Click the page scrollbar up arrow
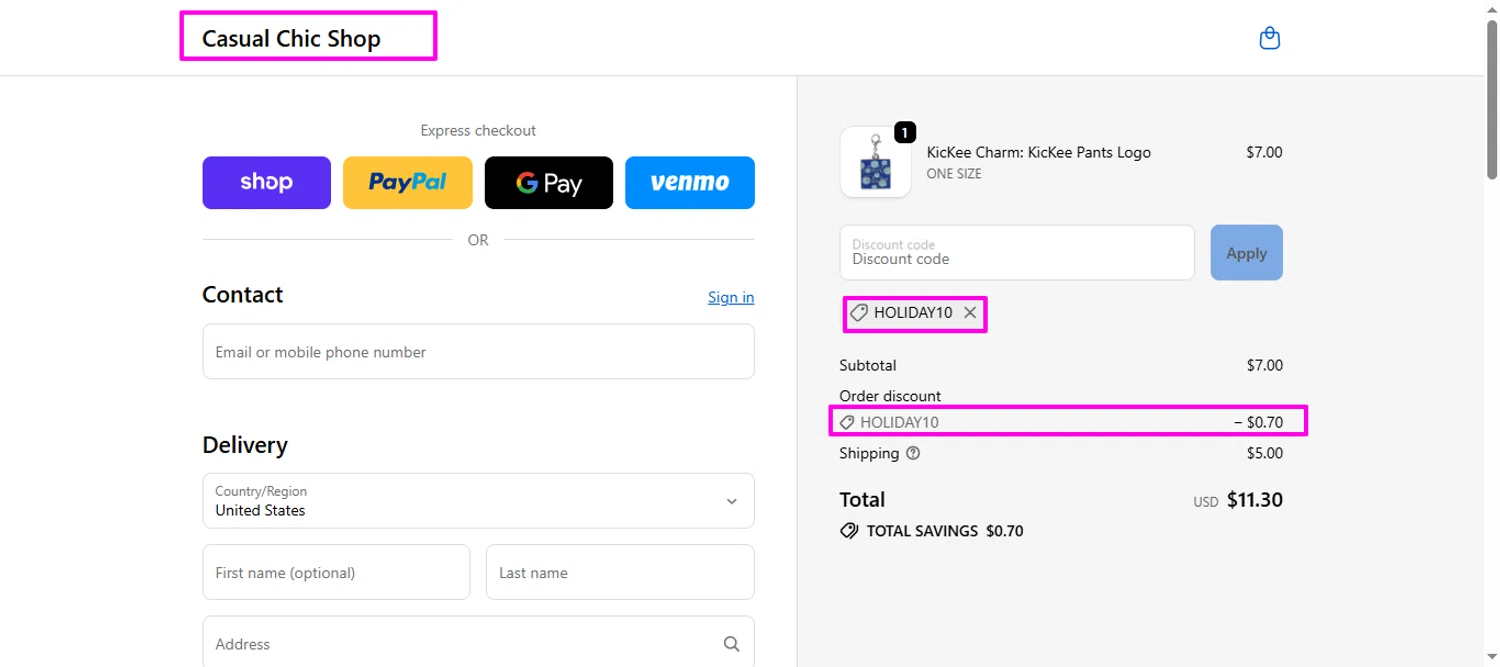The width and height of the screenshot is (1500, 667). 1492,8
